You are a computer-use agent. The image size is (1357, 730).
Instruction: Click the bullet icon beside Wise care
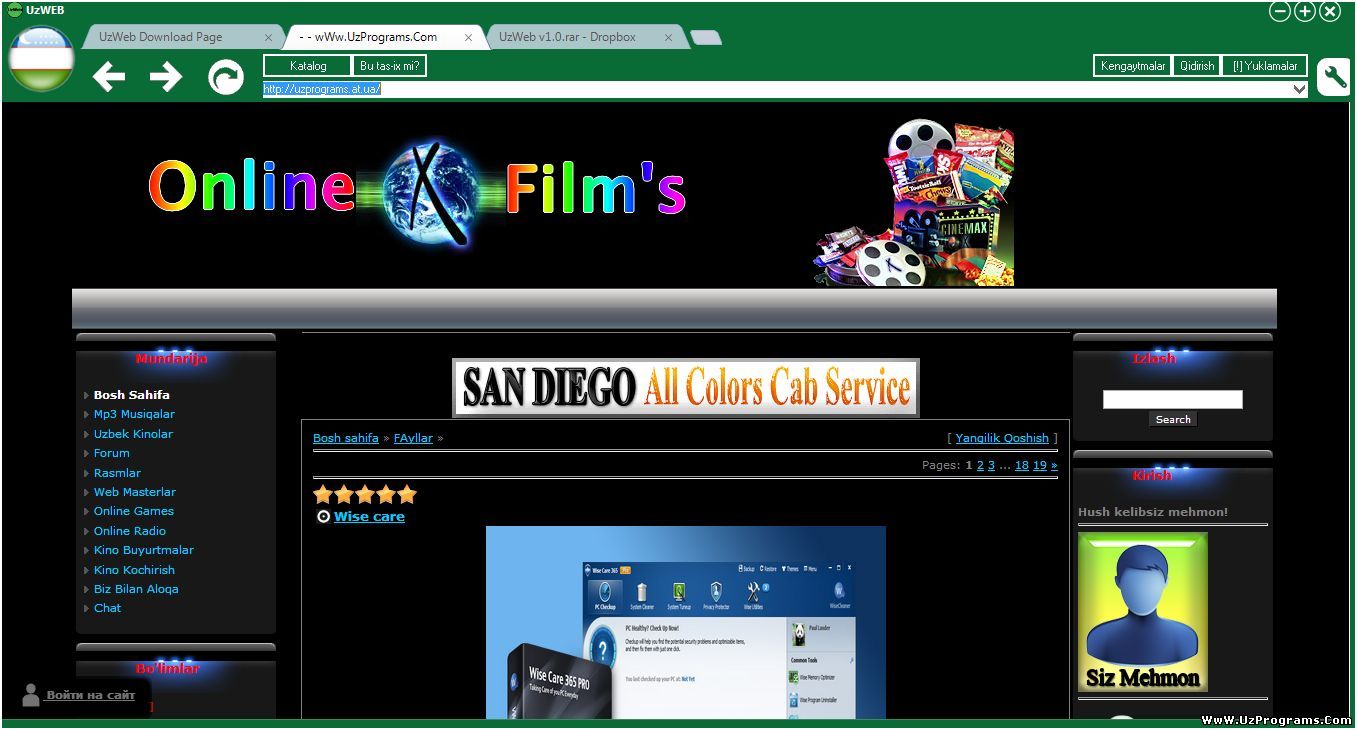pyautogui.click(x=323, y=517)
